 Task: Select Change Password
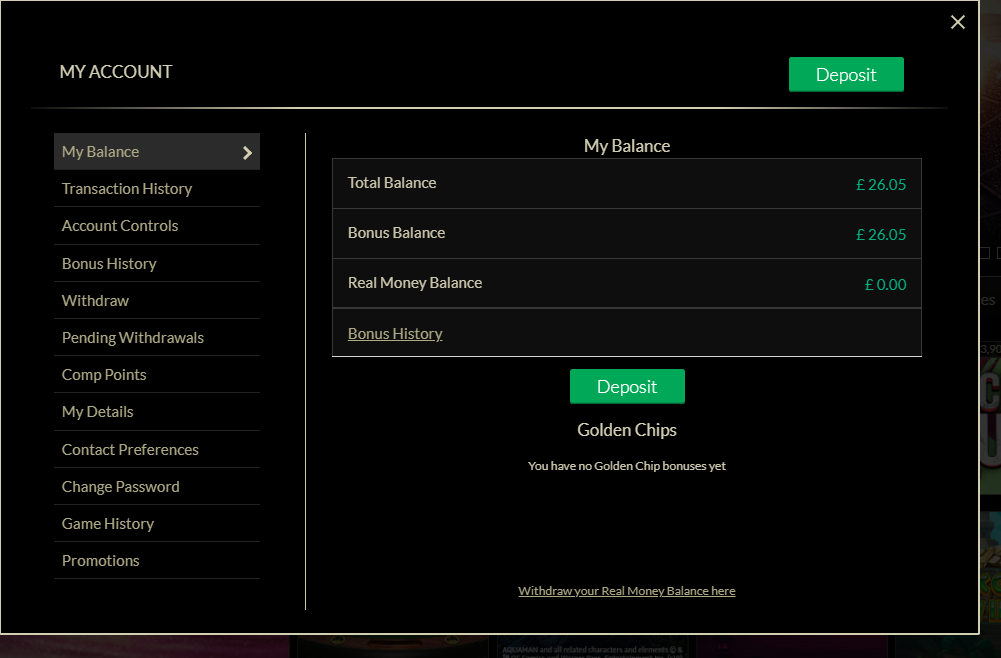(x=121, y=487)
